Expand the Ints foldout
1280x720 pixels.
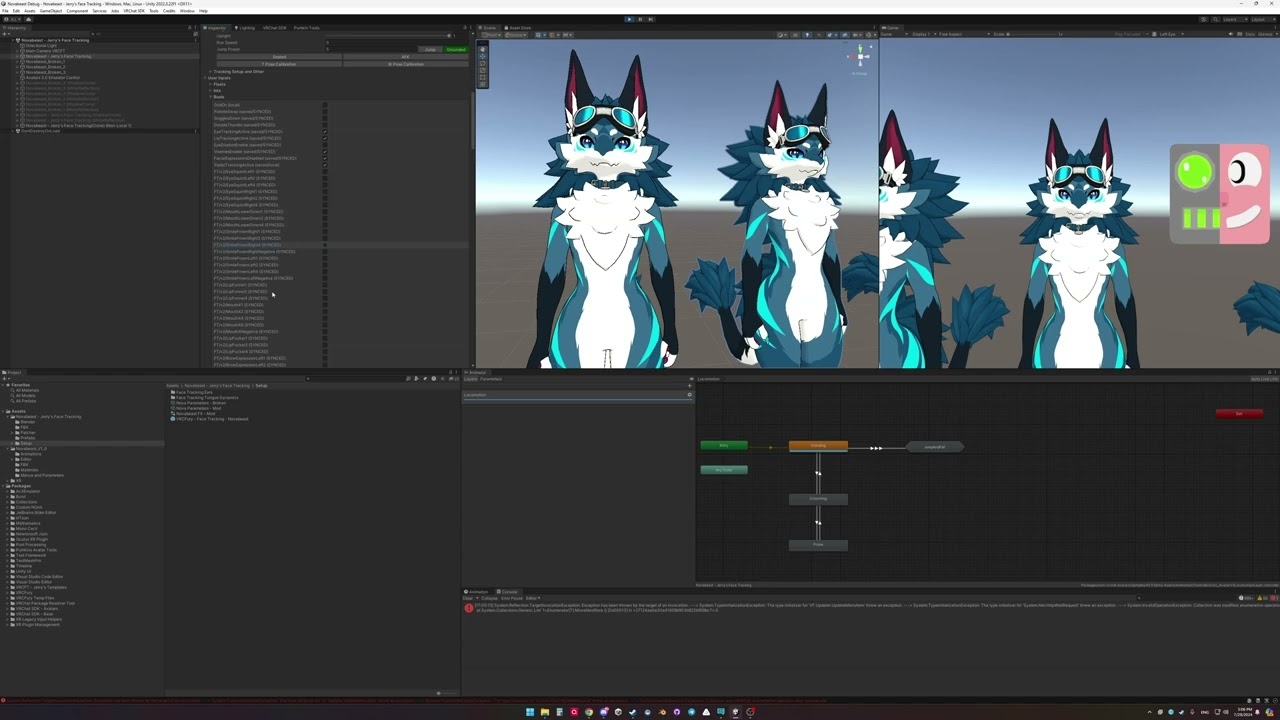210,91
